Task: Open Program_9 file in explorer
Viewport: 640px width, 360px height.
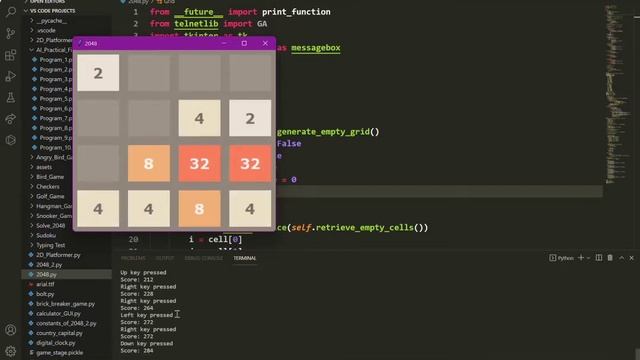Action: (52, 138)
